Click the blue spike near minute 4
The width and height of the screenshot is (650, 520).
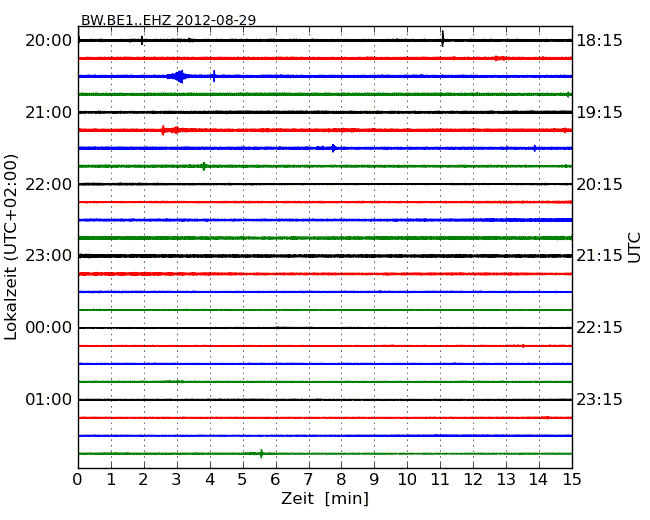point(214,76)
